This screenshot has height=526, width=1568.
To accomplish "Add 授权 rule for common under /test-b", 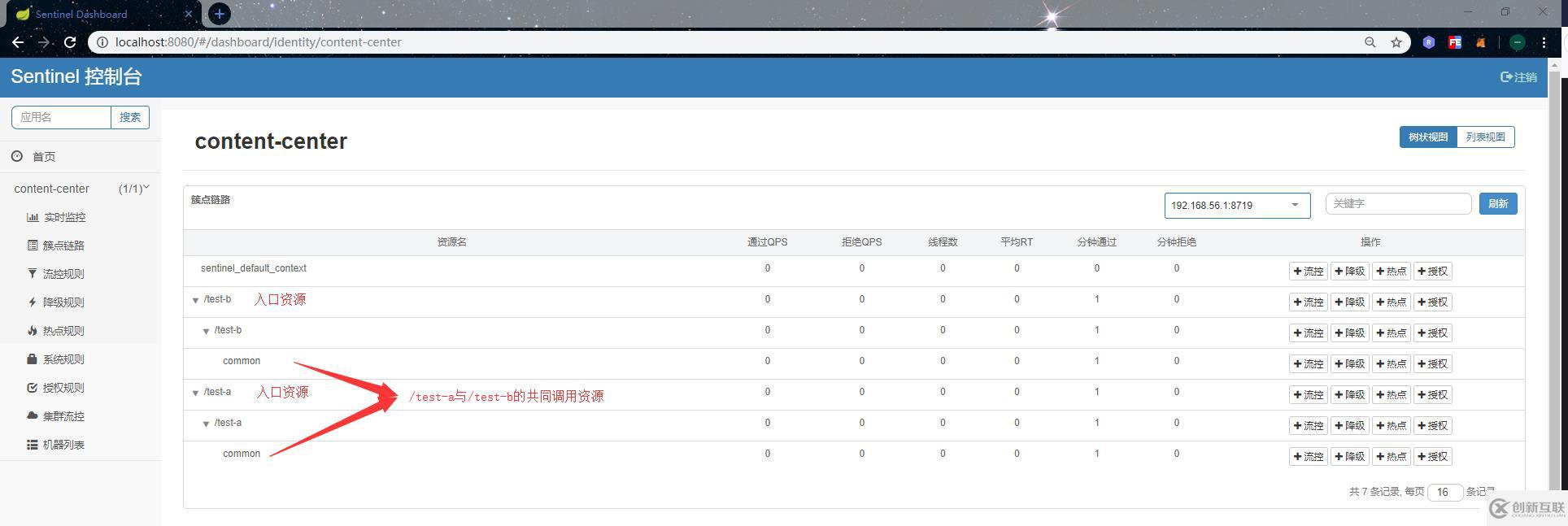I will coord(1433,364).
